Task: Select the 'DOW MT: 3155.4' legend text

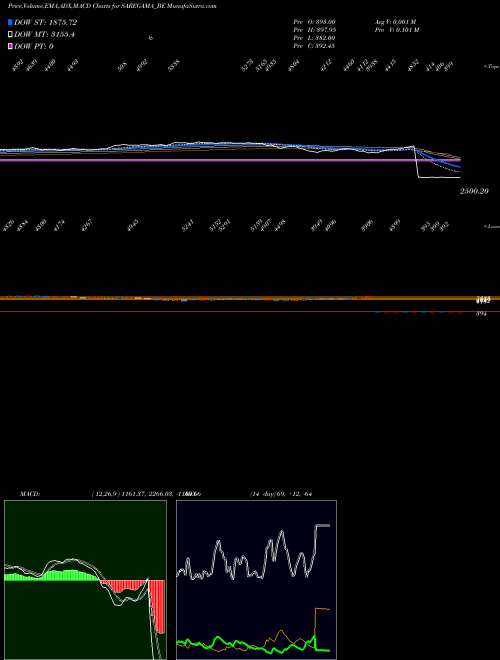Action: click(x=44, y=35)
